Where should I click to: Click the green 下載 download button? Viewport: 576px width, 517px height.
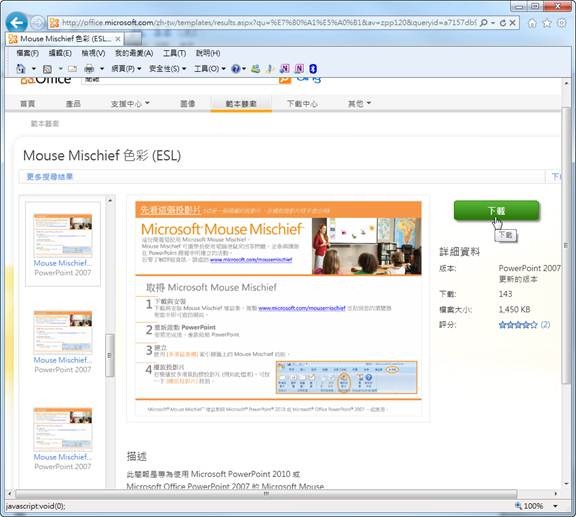click(496, 211)
